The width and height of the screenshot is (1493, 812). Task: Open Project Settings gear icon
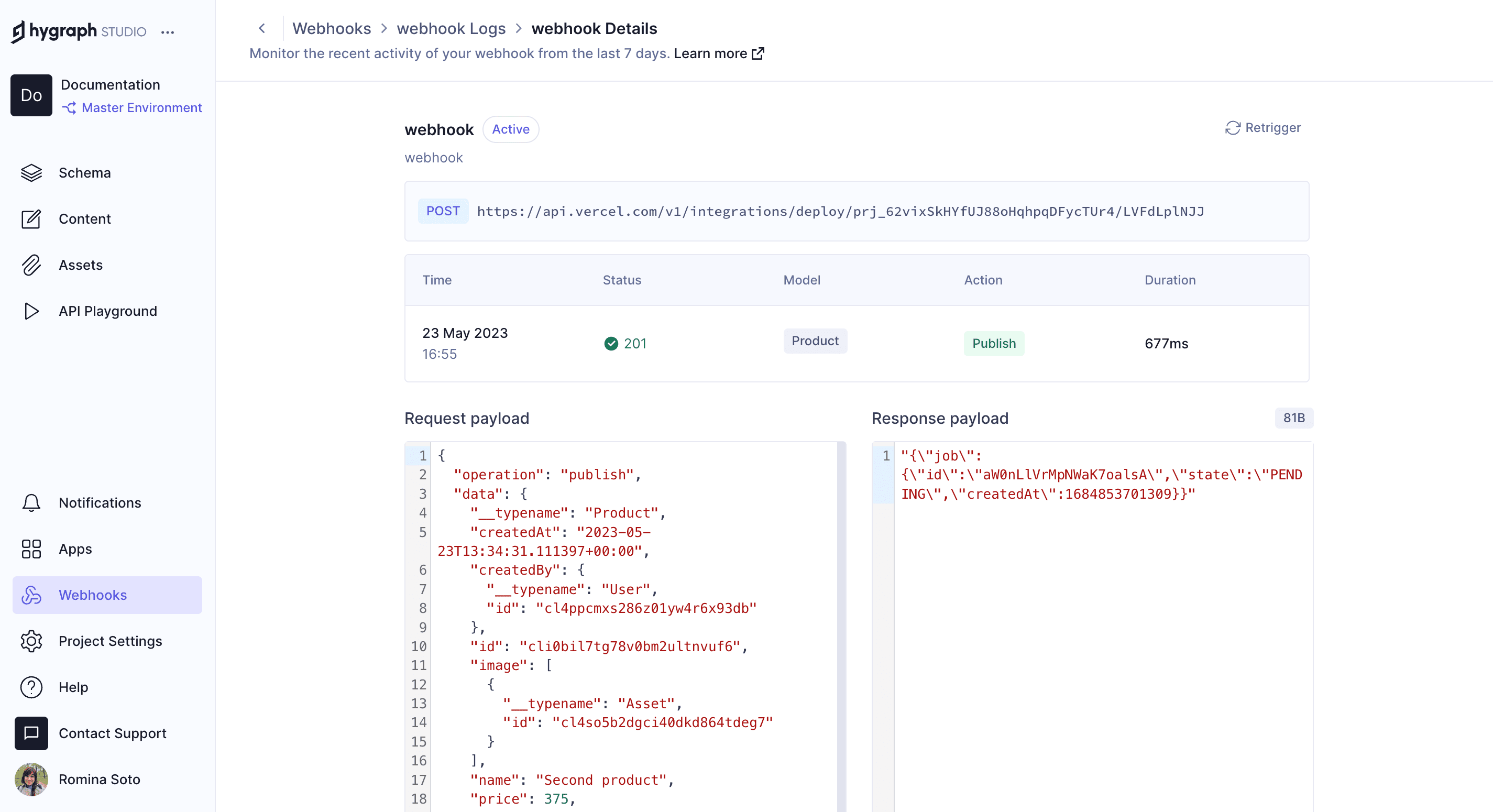31,641
